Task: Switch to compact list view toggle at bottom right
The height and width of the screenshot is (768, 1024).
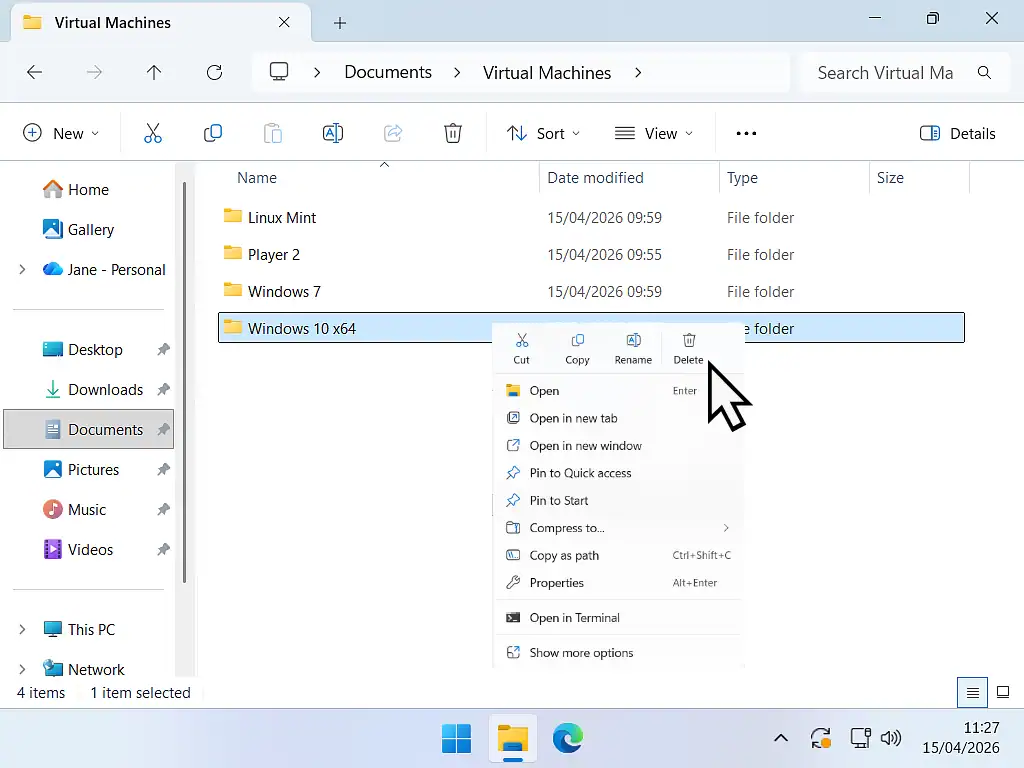Action: [971, 692]
